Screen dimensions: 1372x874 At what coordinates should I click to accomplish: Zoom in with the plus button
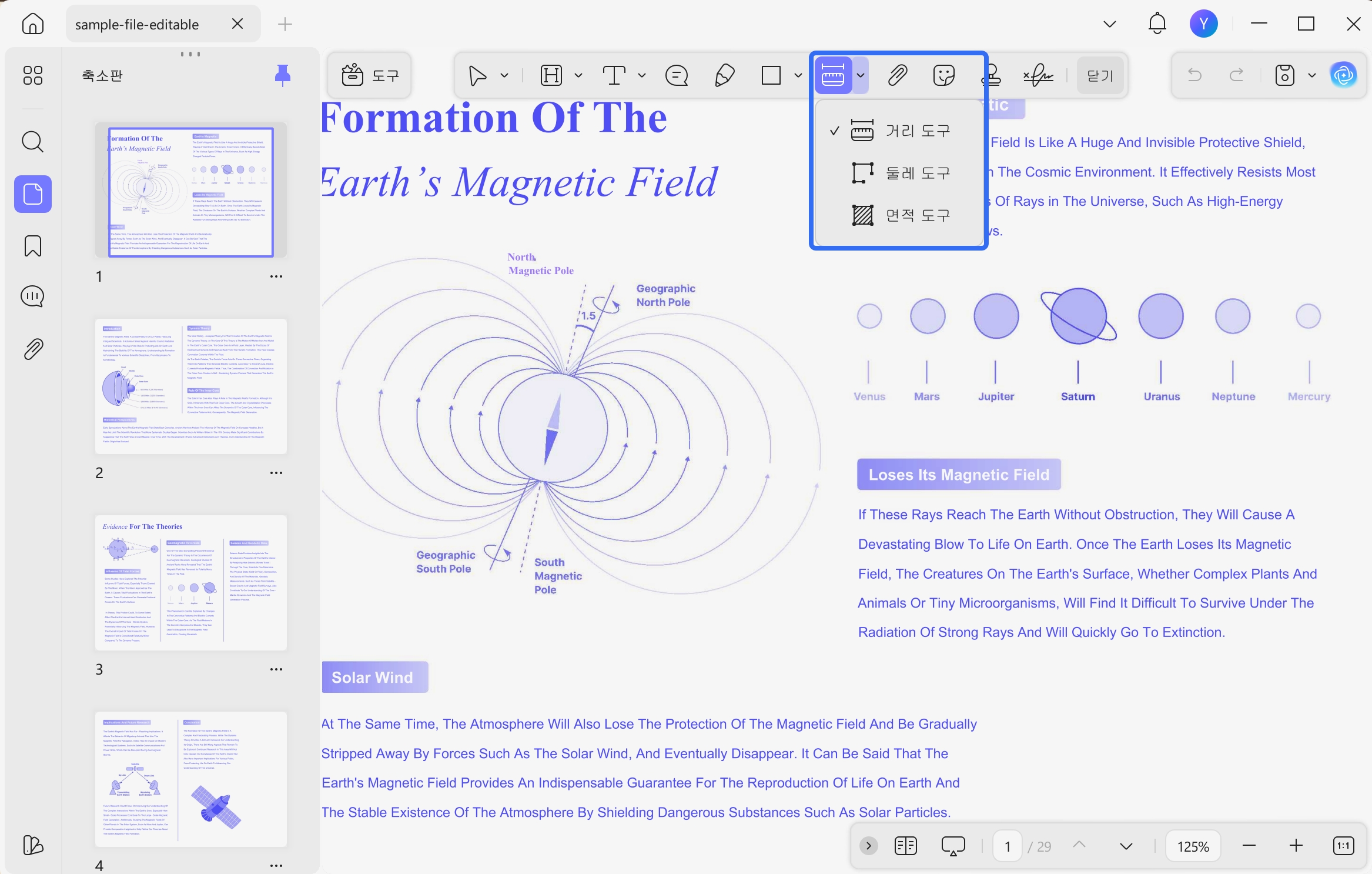tap(1297, 846)
